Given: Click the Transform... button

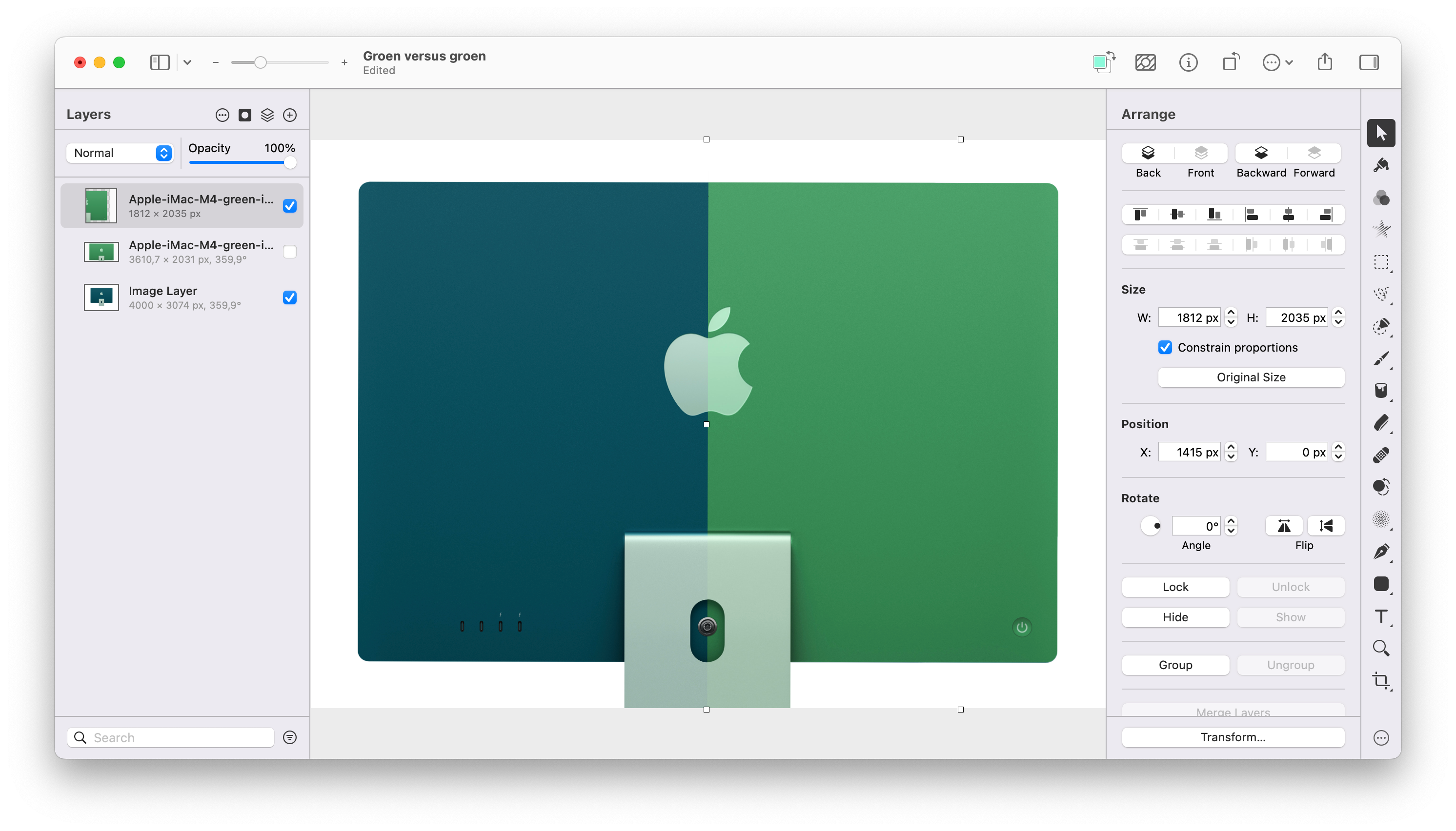Looking at the screenshot, I should (1233, 737).
